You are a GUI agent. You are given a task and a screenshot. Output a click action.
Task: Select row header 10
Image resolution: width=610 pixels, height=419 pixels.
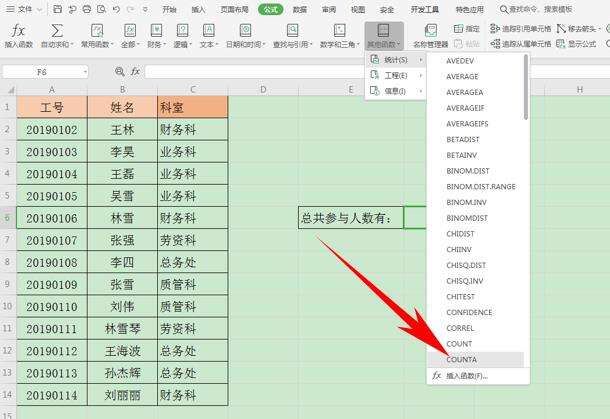click(8, 306)
